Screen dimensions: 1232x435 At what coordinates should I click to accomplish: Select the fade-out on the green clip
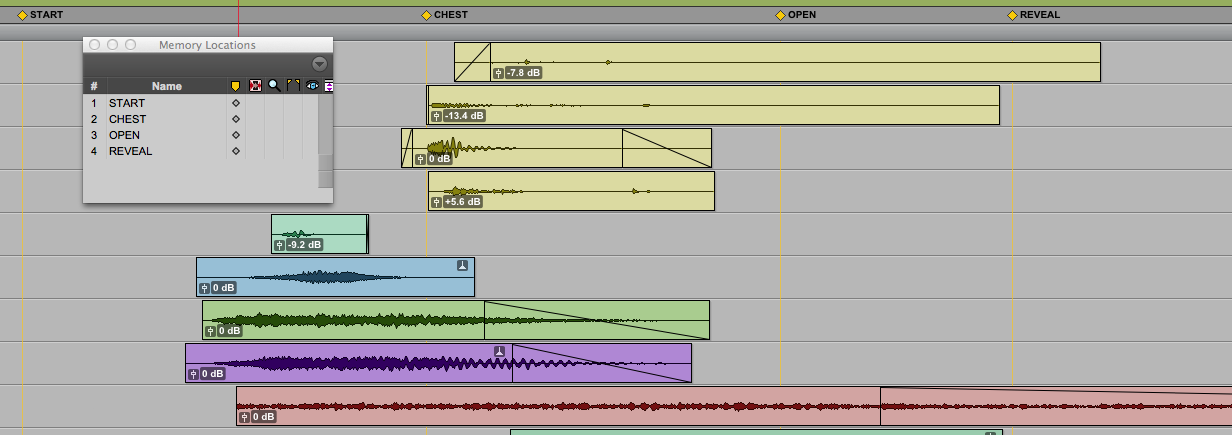(597, 320)
